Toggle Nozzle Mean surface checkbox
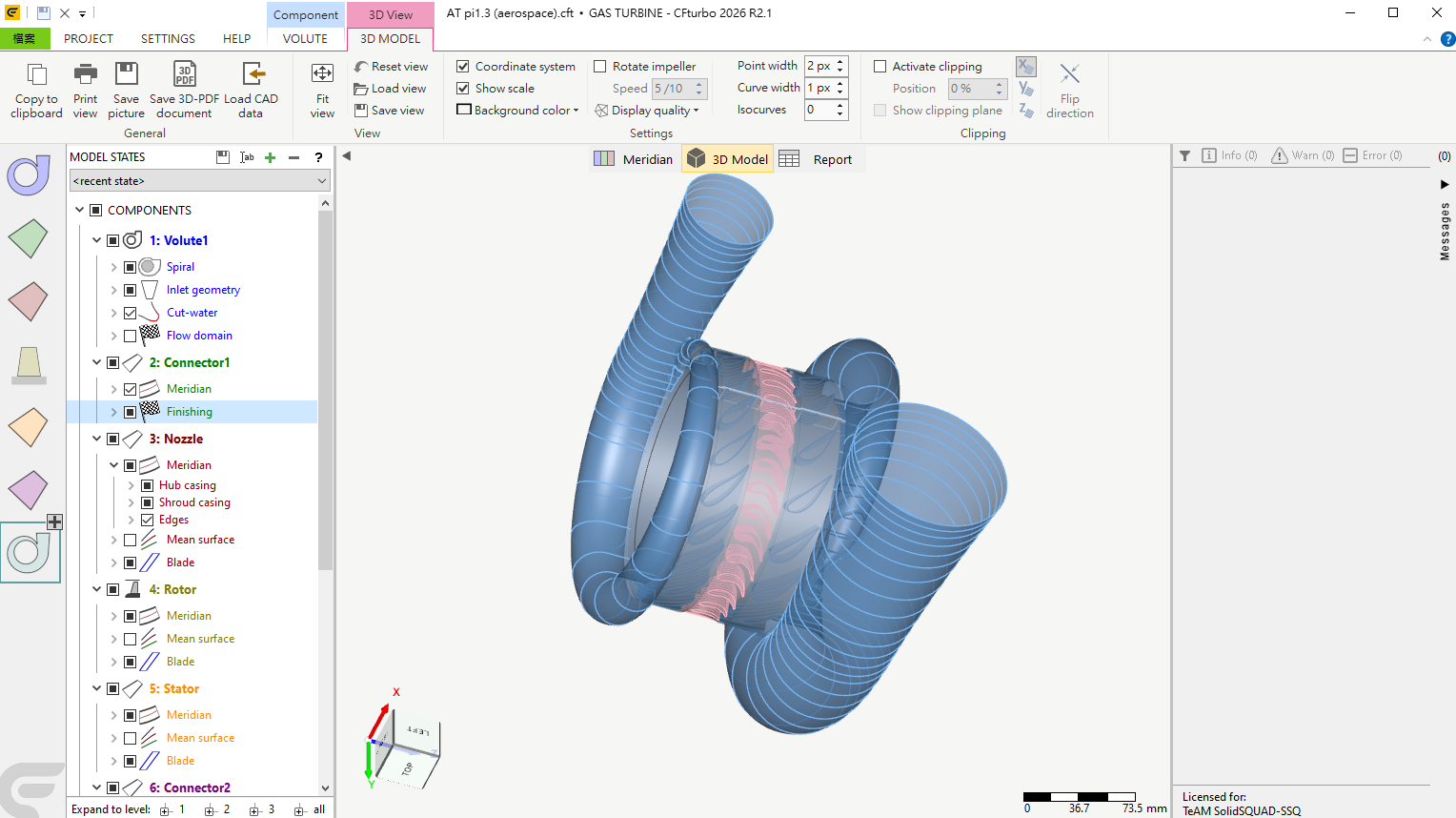This screenshot has width=1456, height=818. [131, 540]
